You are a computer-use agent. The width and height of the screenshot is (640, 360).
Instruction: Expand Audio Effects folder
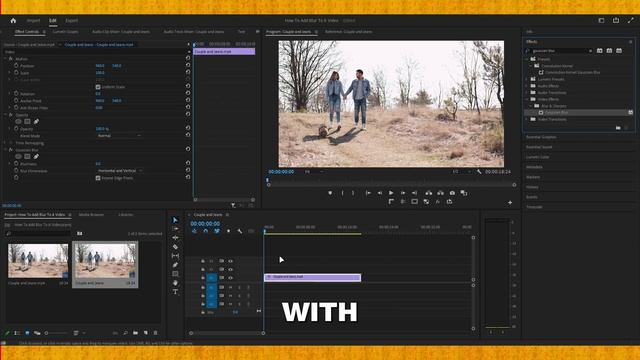527,86
